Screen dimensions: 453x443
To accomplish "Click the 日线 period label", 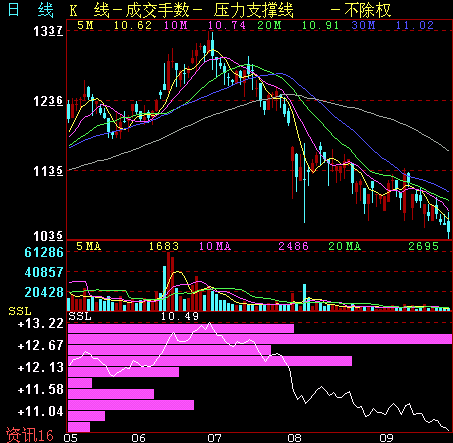I will coord(30,10).
